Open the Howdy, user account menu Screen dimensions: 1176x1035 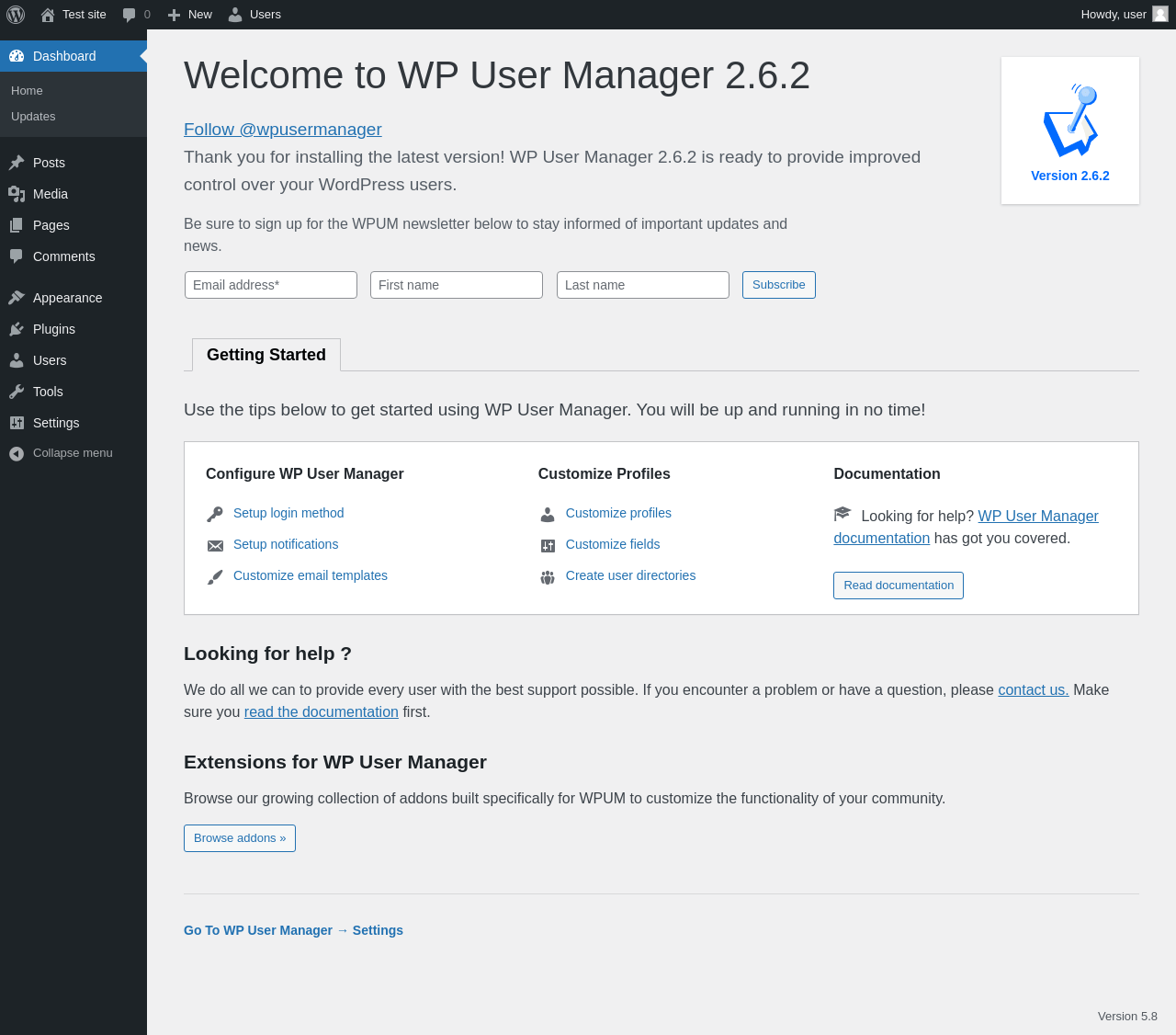point(1114,15)
